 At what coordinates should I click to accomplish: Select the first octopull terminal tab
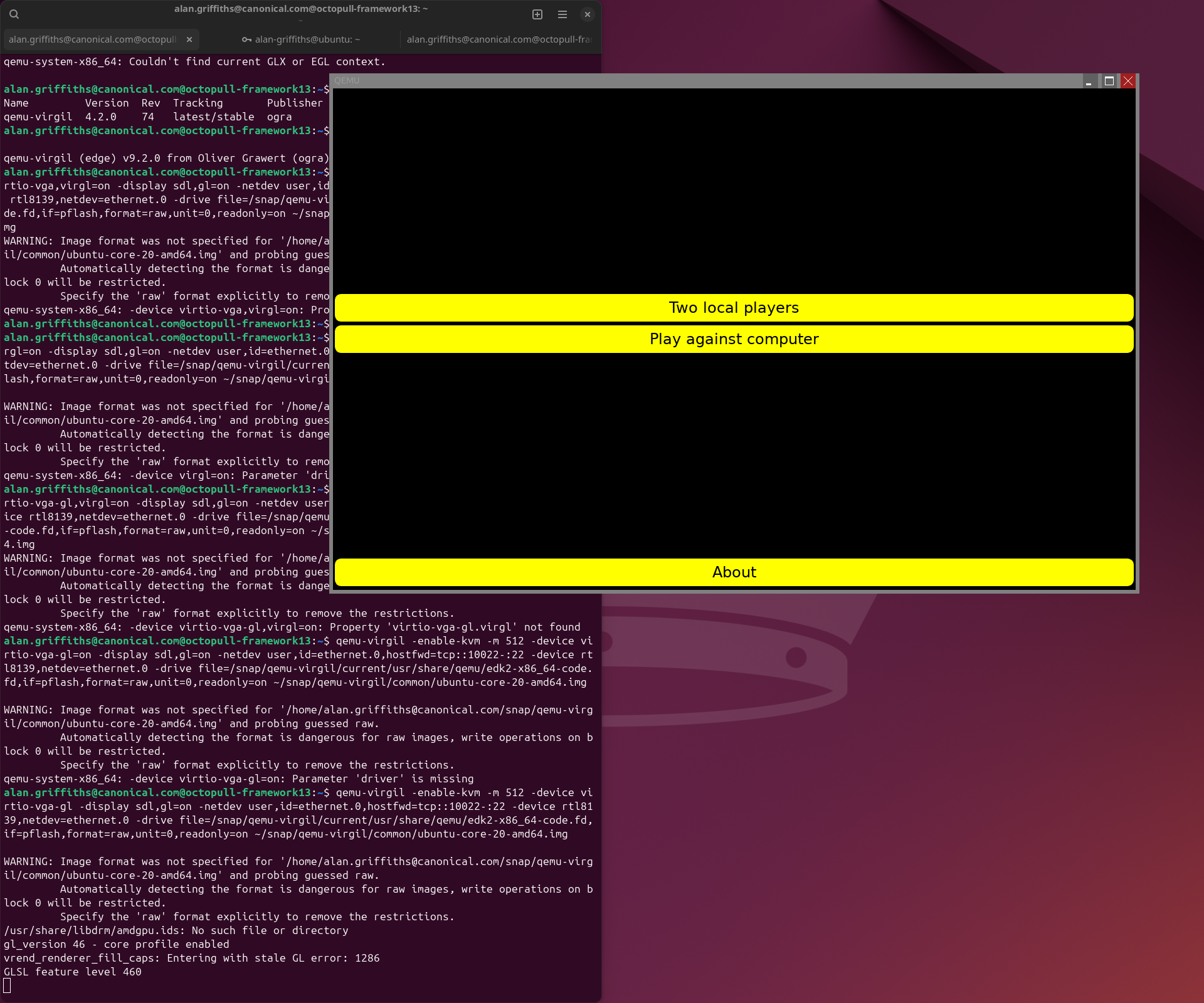93,39
